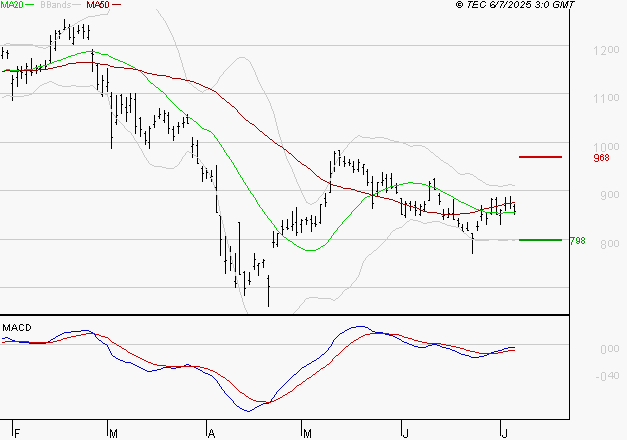This screenshot has width=627, height=440.
Task: Click the MA20 legend label
Action: click(x=11, y=5)
